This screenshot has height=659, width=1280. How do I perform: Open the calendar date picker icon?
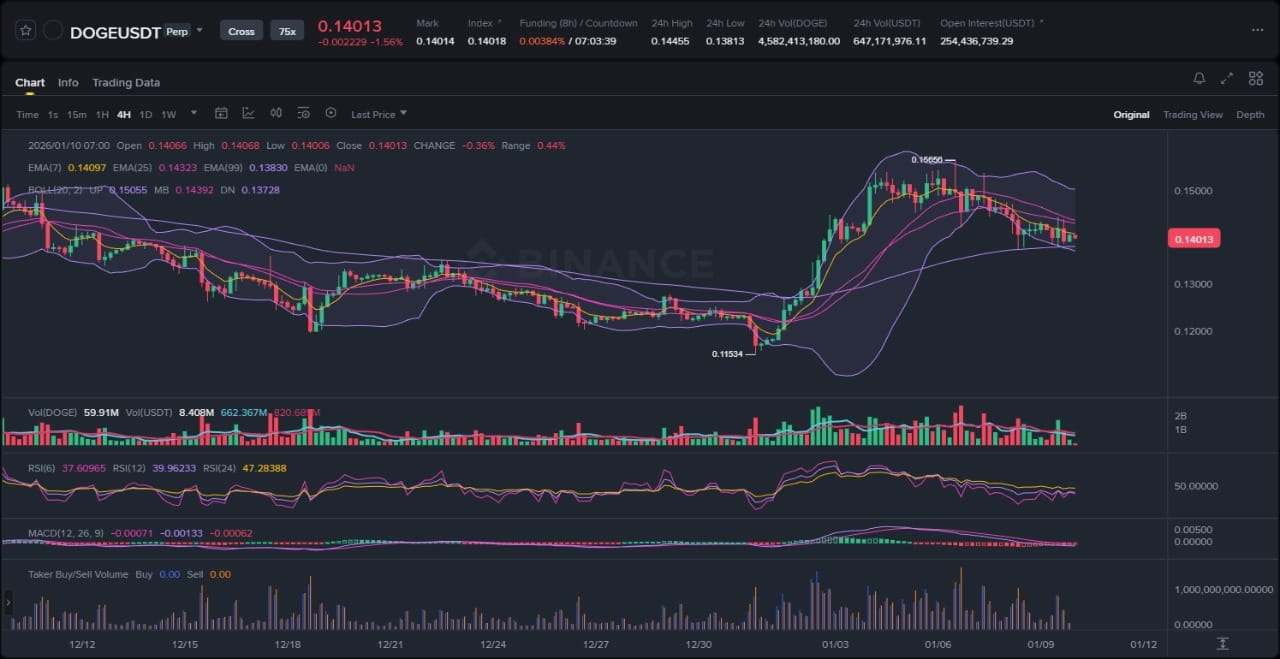click(221, 114)
